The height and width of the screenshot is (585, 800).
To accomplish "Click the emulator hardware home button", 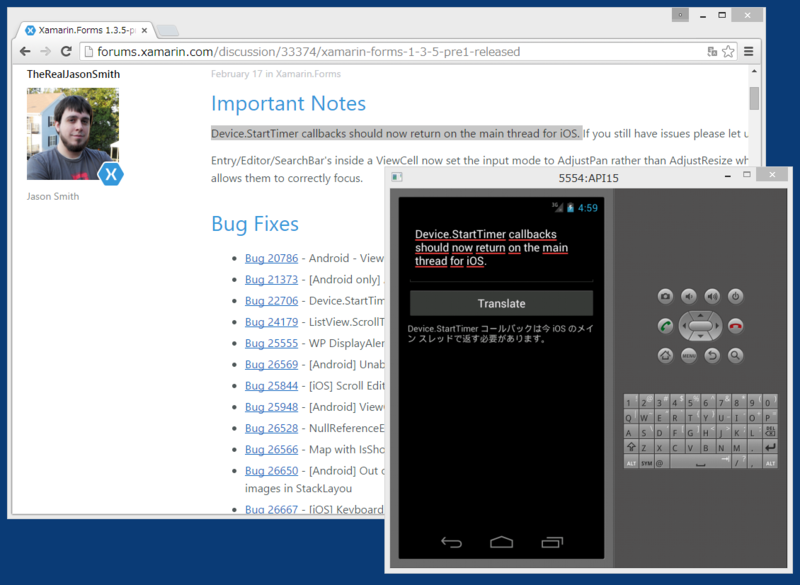I will [665, 355].
